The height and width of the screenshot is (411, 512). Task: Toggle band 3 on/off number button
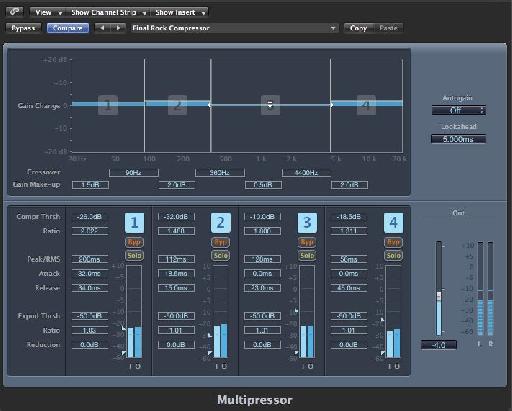click(307, 223)
